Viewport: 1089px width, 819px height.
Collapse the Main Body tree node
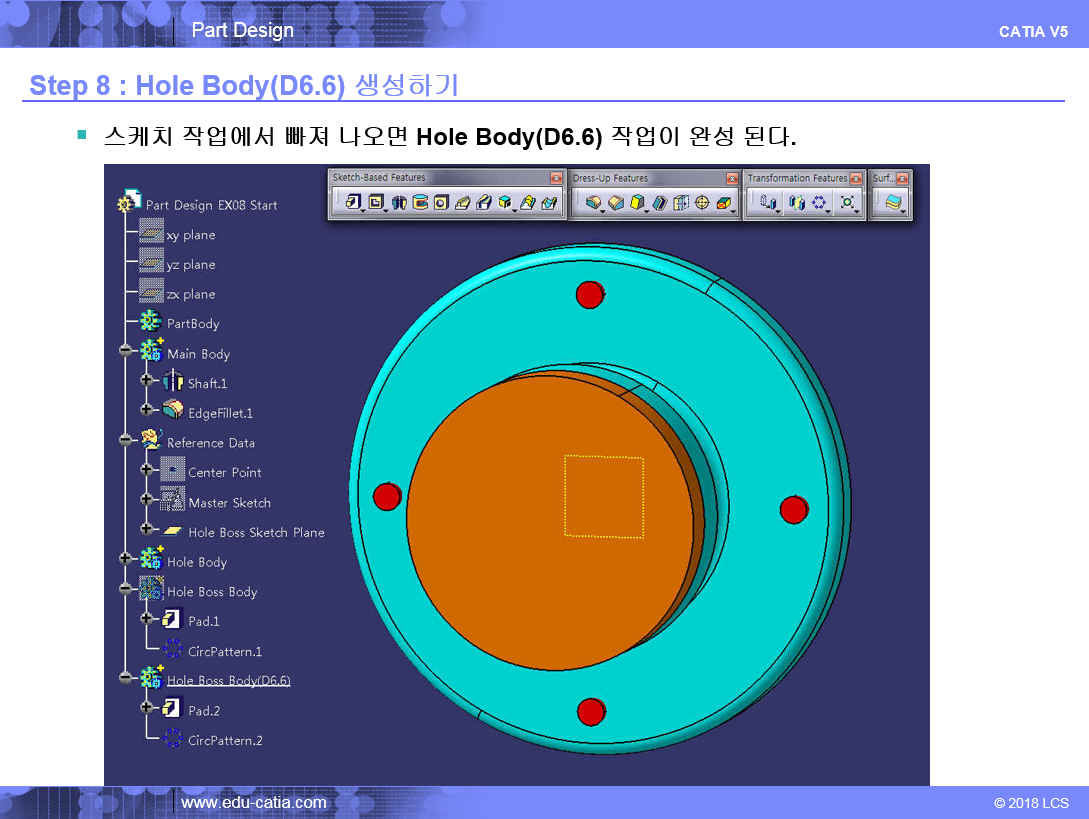pos(125,352)
